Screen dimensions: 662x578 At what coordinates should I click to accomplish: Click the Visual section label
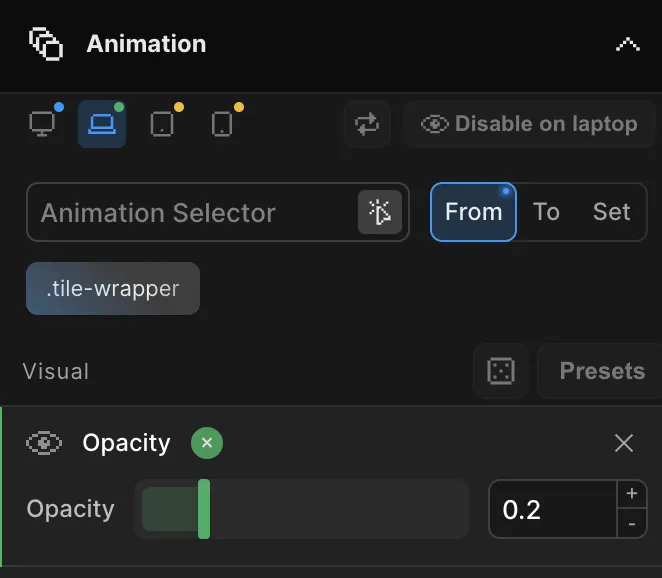click(x=56, y=372)
